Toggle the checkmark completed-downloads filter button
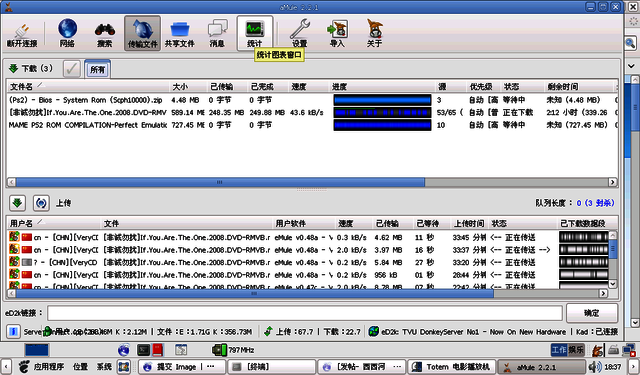The width and height of the screenshot is (640, 375). click(x=72, y=69)
